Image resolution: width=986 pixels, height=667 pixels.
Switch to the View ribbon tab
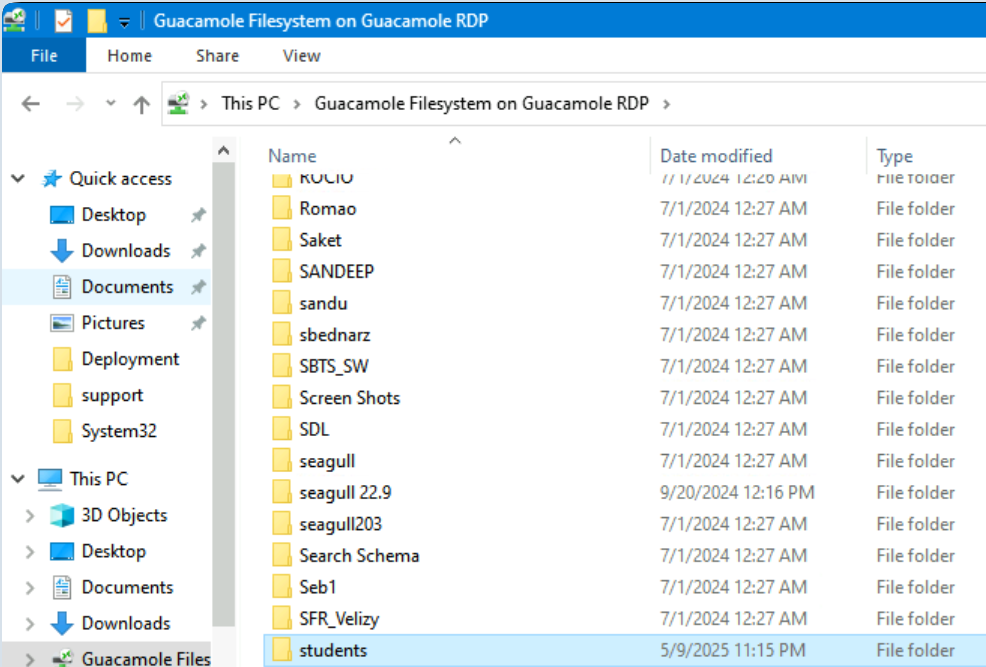click(x=301, y=56)
